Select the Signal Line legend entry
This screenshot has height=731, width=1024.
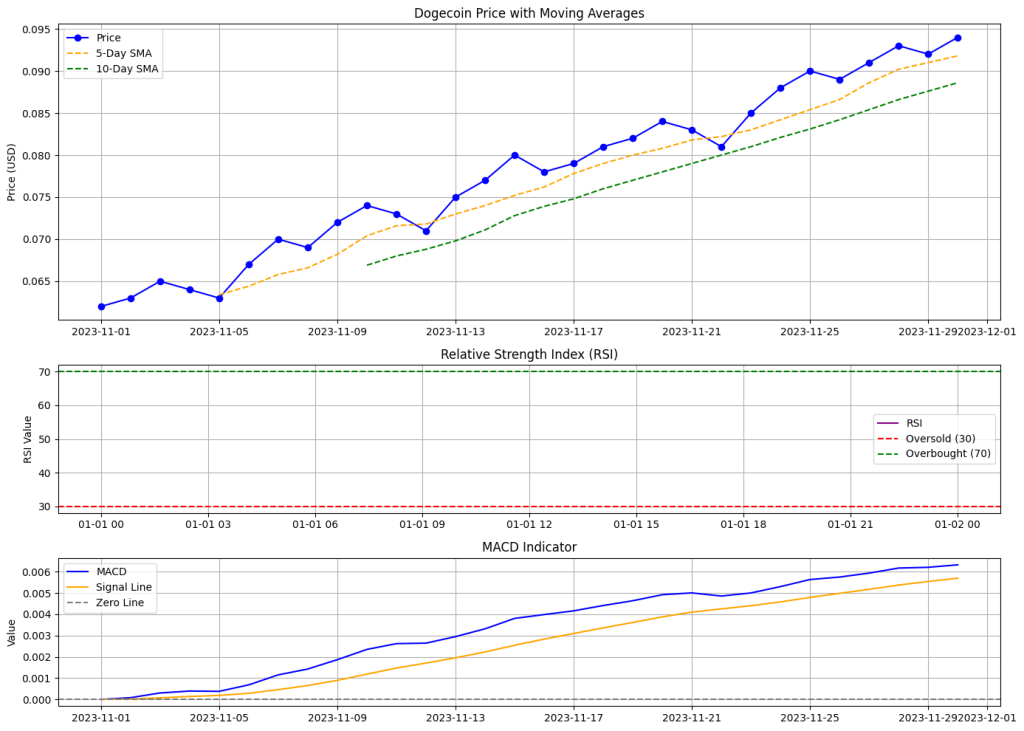pyautogui.click(x=117, y=587)
